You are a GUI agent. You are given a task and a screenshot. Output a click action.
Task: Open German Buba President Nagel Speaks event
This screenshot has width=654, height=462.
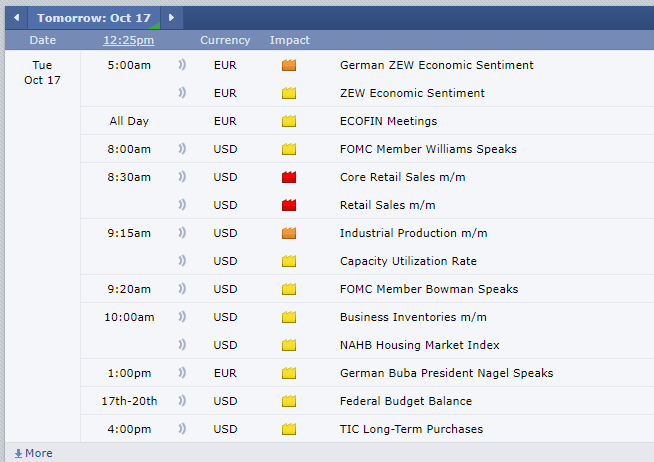coord(446,373)
